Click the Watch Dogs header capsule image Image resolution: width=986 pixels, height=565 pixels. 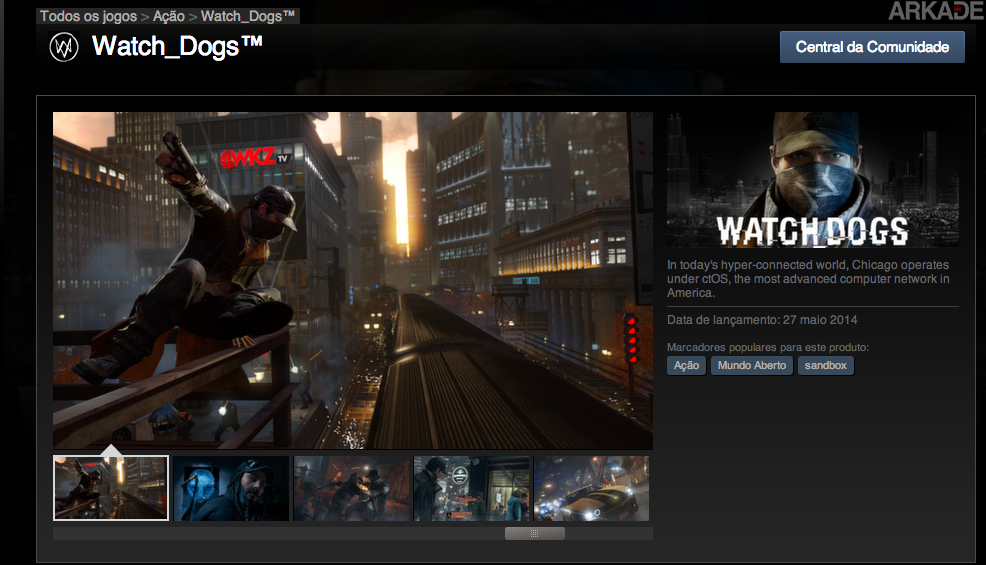pos(813,180)
